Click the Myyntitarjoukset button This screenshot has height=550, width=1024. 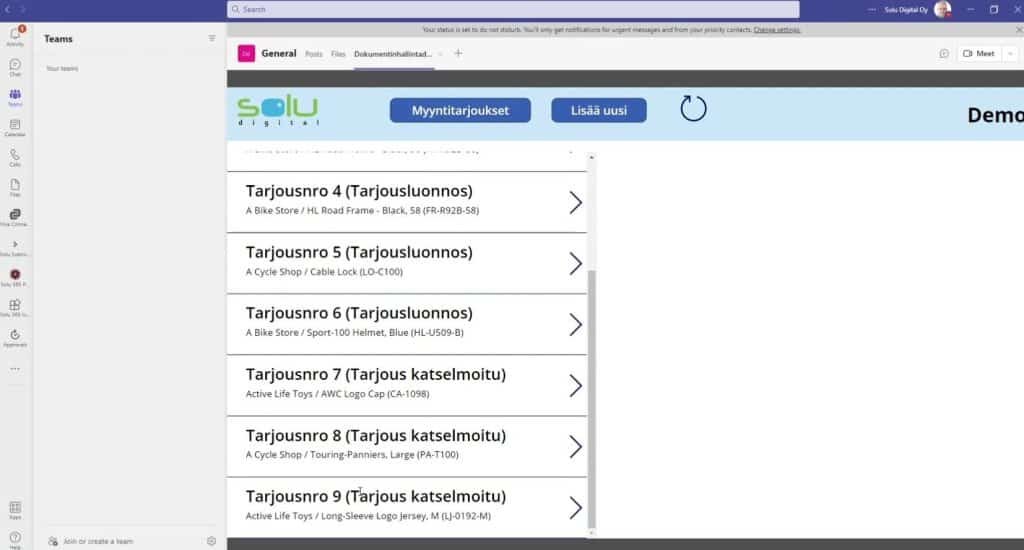point(460,110)
